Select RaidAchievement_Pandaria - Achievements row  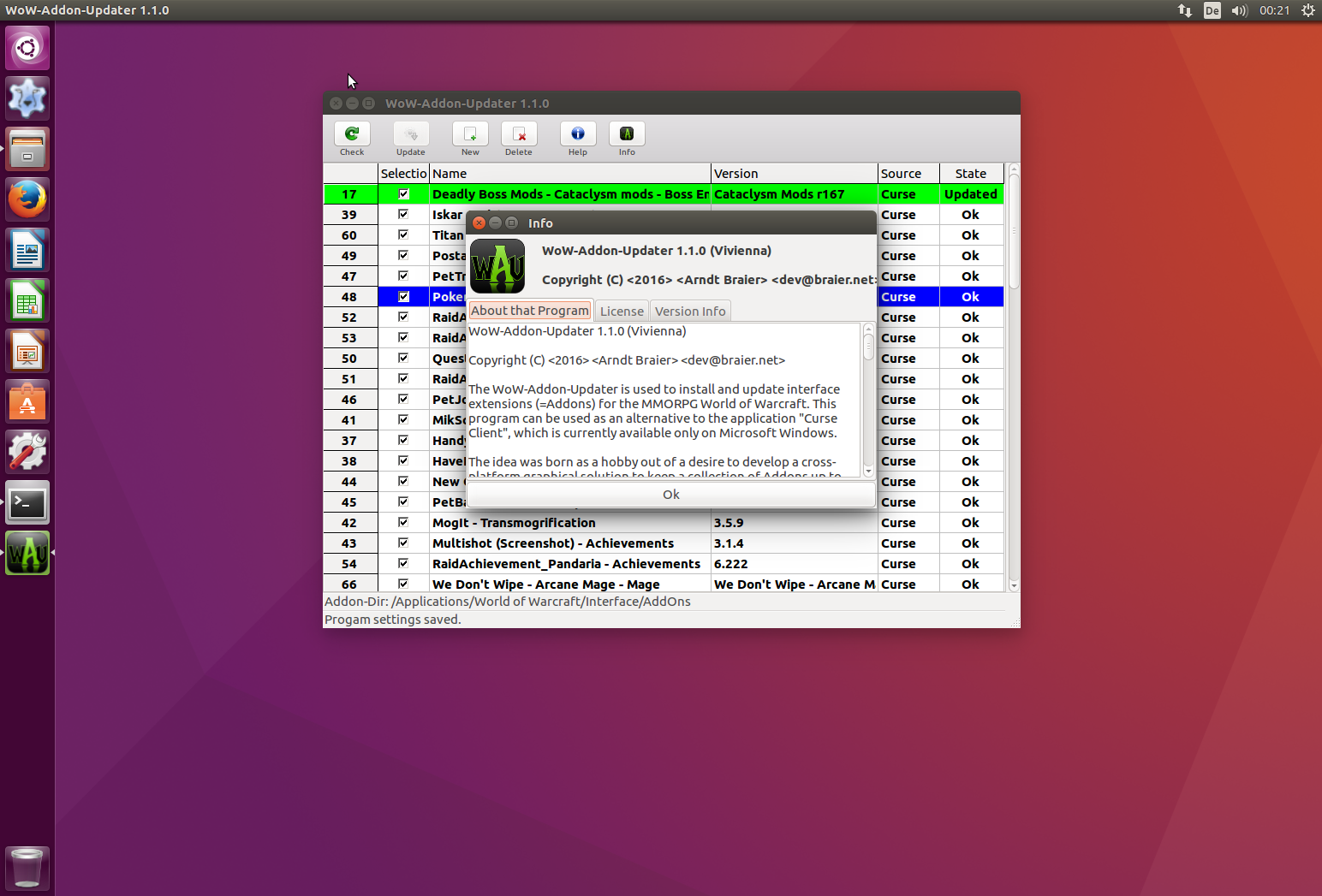coord(664,564)
